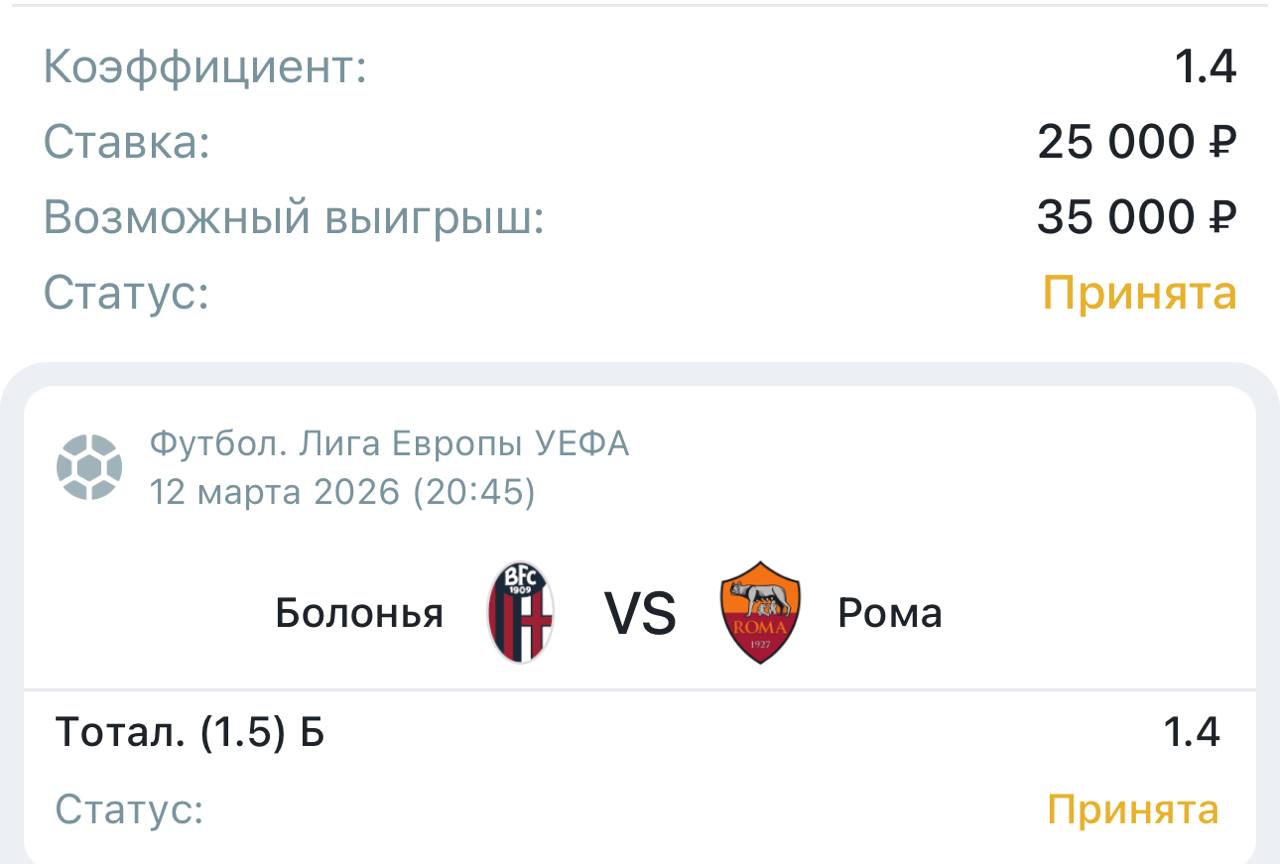Image resolution: width=1280 pixels, height=864 pixels.
Task: Click the 25 000 ₽ stake amount
Action: point(1136,142)
